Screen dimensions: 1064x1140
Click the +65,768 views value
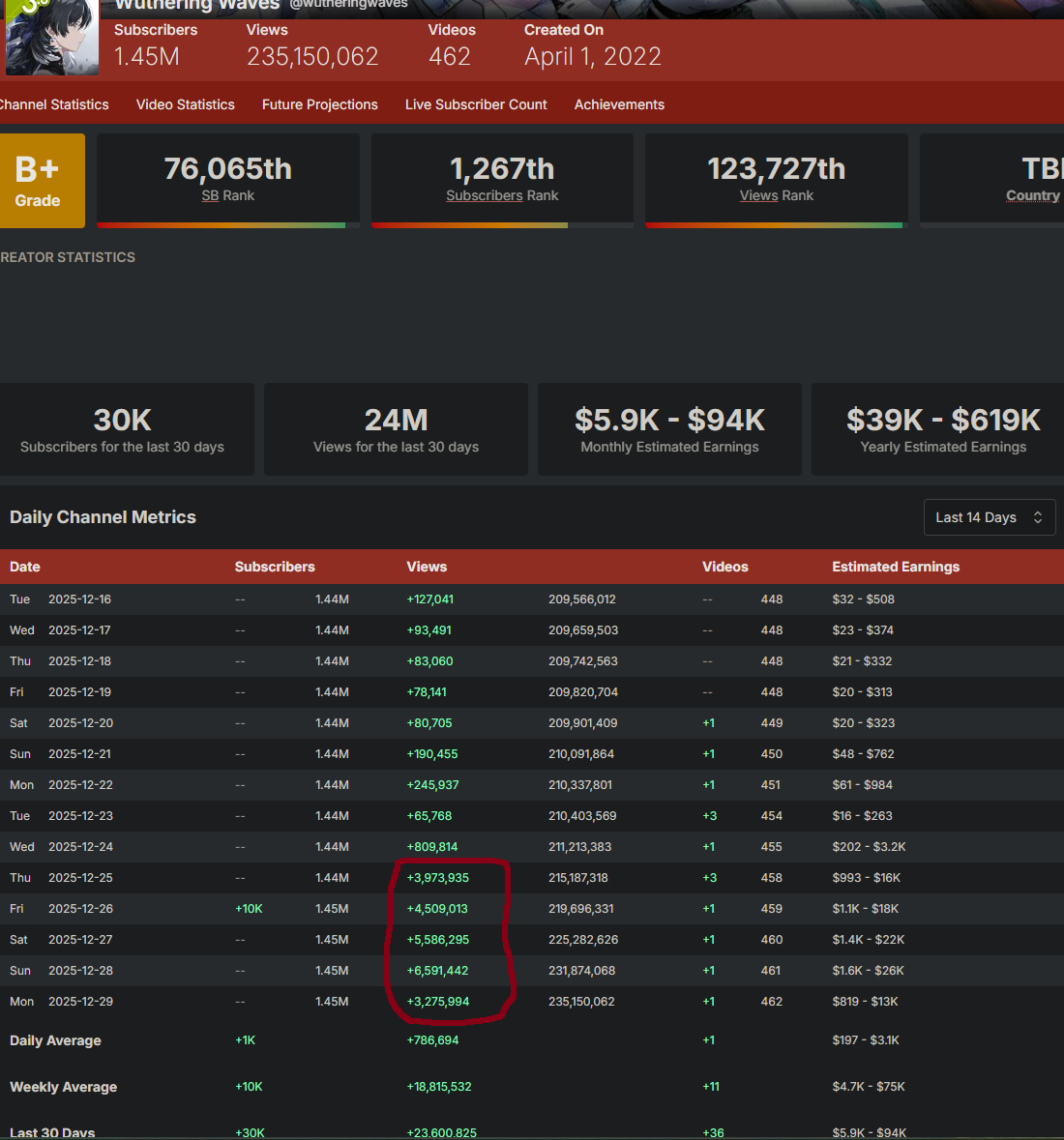pyautogui.click(x=429, y=816)
